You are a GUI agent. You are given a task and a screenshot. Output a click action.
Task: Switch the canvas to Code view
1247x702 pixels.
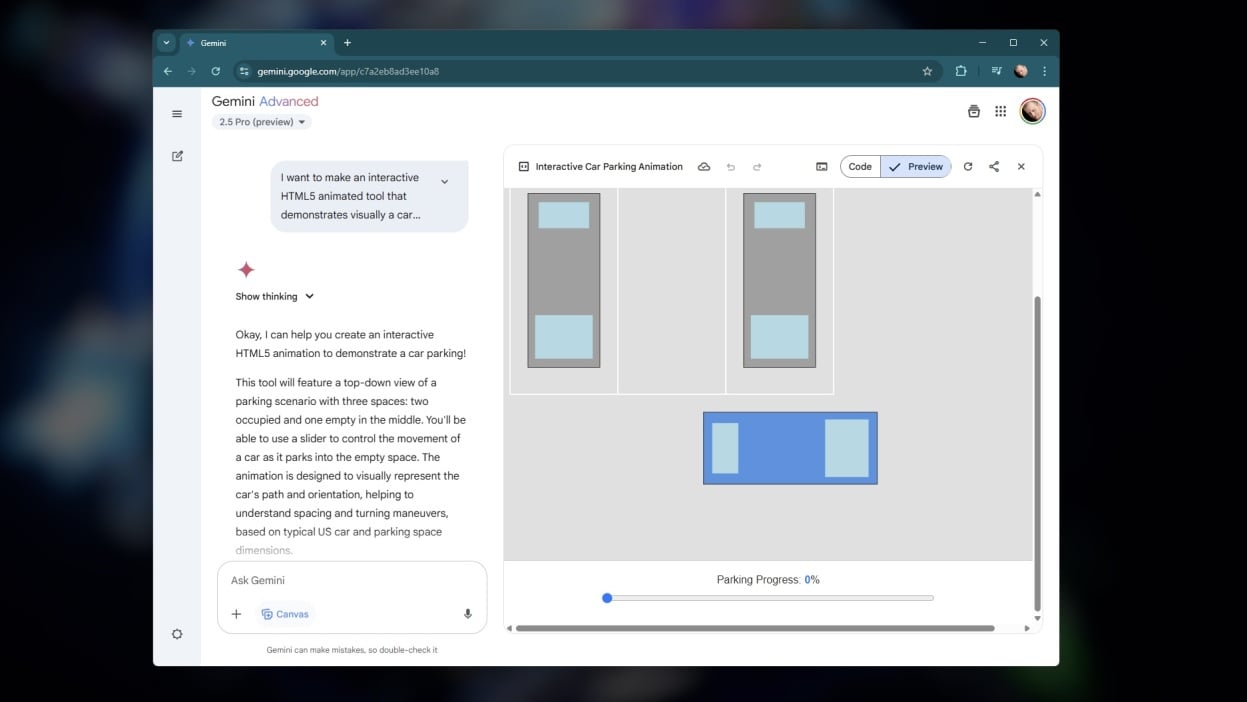tap(860, 167)
